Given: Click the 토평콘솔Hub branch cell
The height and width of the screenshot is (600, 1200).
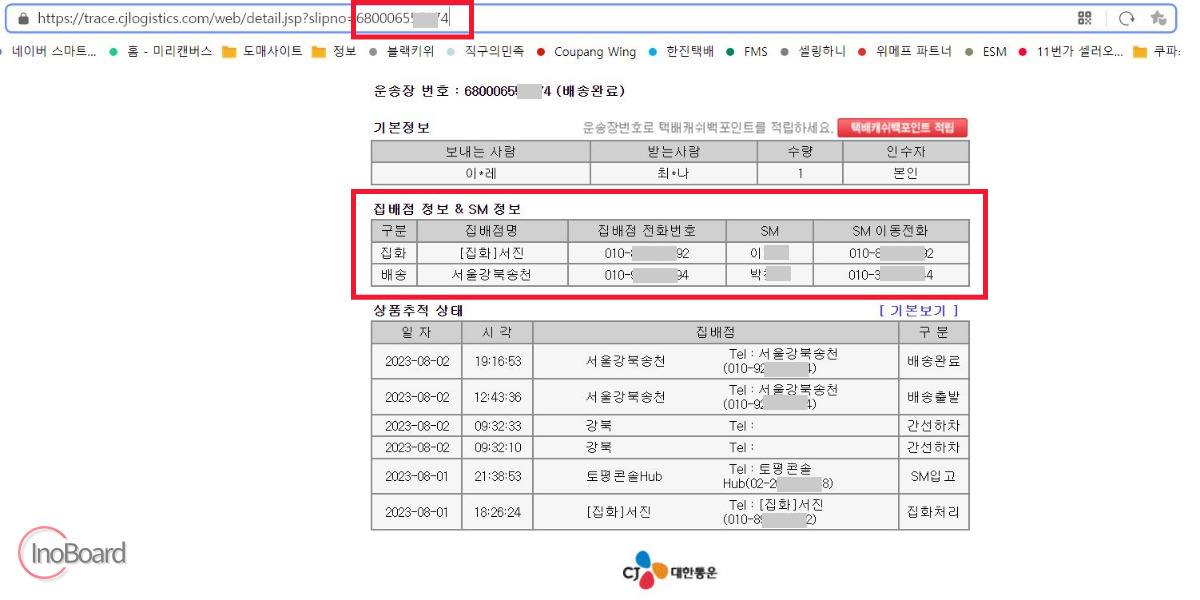Looking at the screenshot, I should tap(624, 477).
